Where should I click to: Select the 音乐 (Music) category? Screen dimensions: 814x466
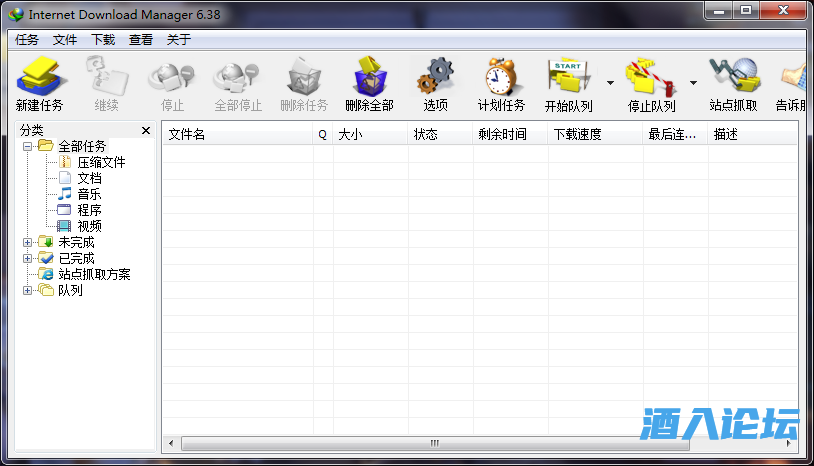click(89, 194)
